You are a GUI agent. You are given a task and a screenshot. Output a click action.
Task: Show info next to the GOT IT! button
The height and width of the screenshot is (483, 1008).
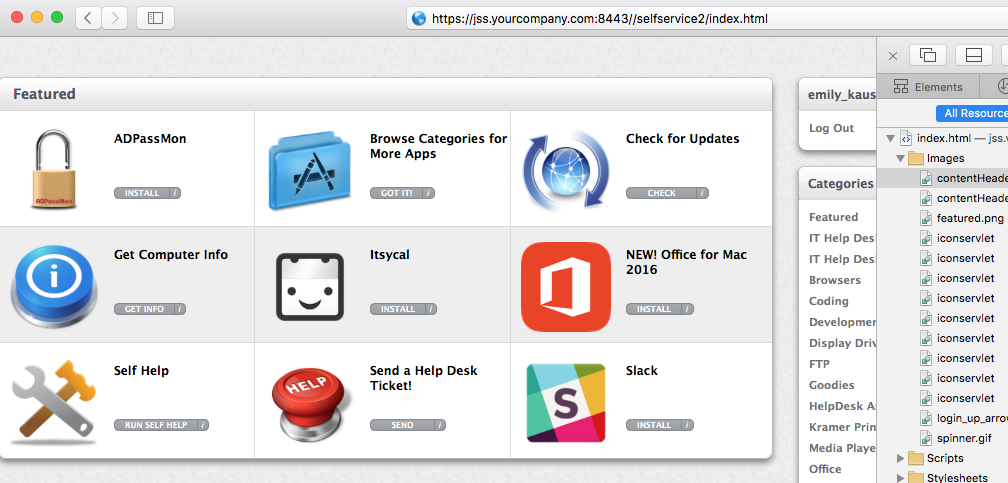pyautogui.click(x=429, y=193)
